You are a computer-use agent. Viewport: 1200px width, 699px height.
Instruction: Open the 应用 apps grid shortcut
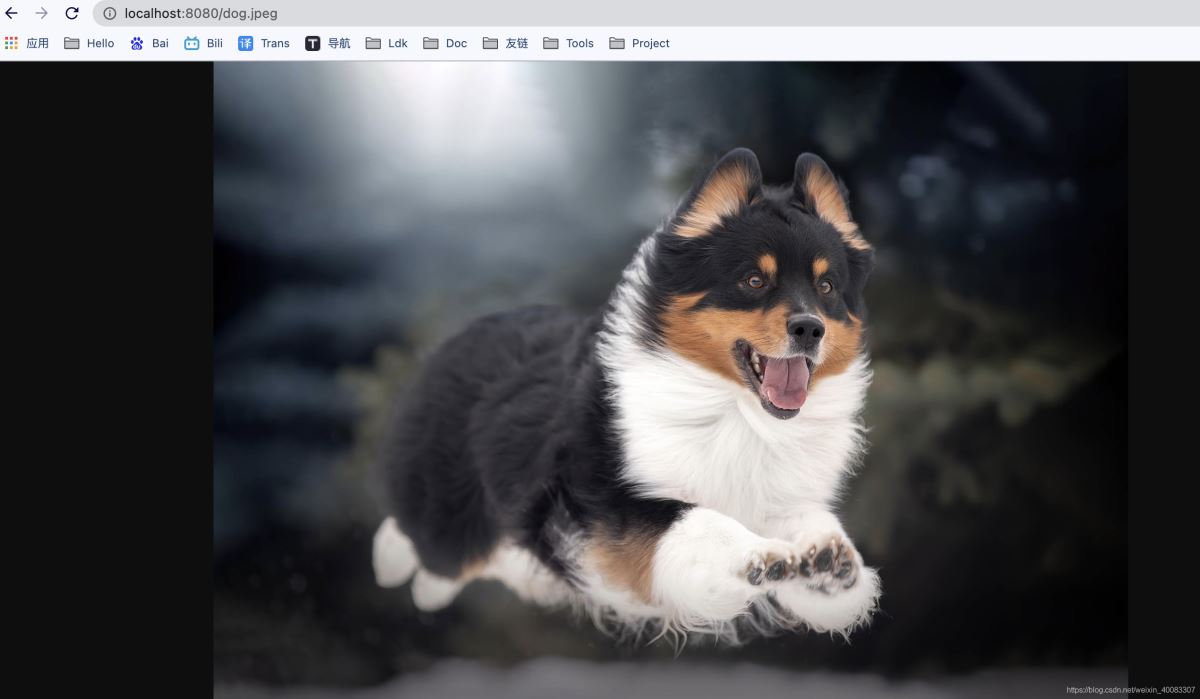27,43
